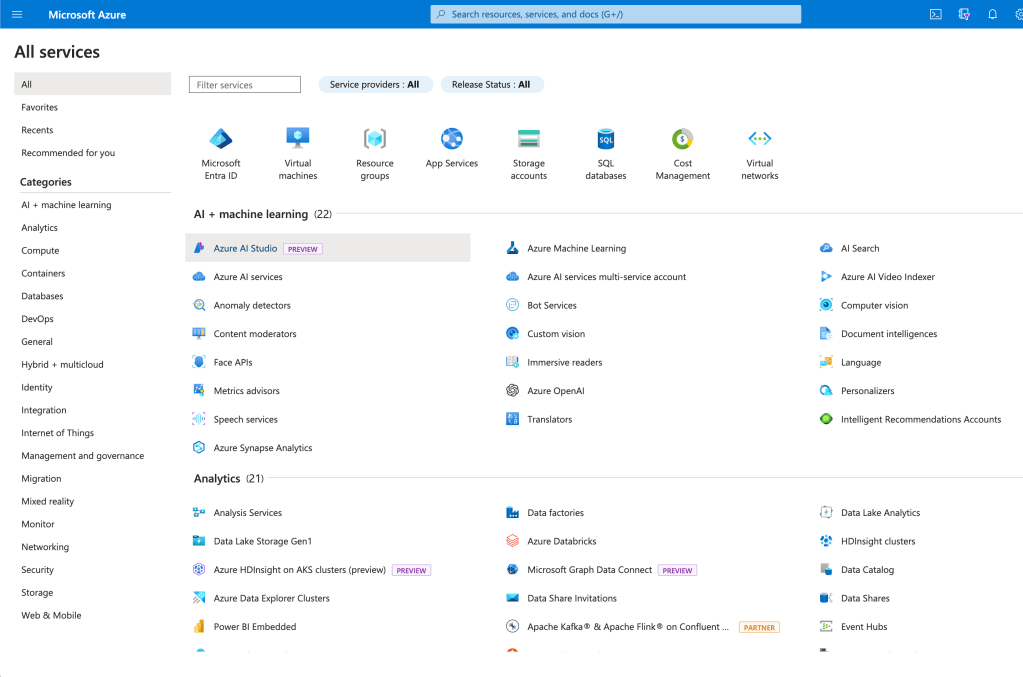Click the Speech services waveform icon
The height and width of the screenshot is (677, 1023).
coord(199,419)
